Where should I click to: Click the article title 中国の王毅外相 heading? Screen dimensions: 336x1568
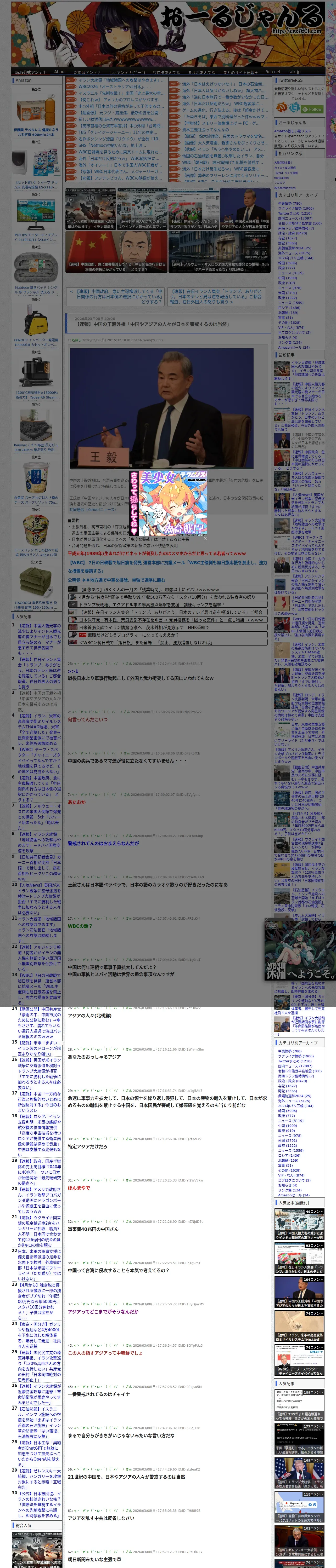click(153, 324)
